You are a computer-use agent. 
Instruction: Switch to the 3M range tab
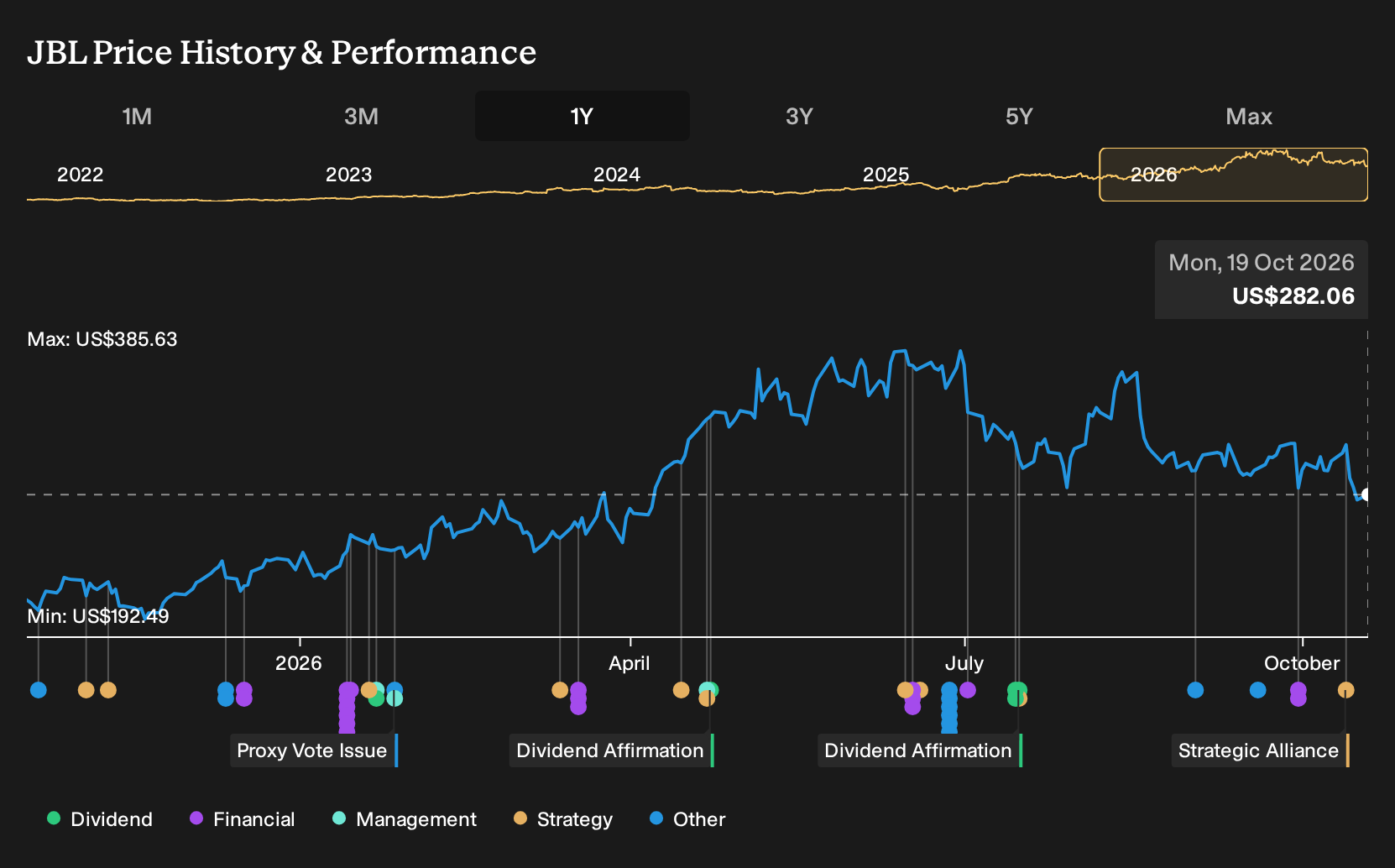click(361, 117)
